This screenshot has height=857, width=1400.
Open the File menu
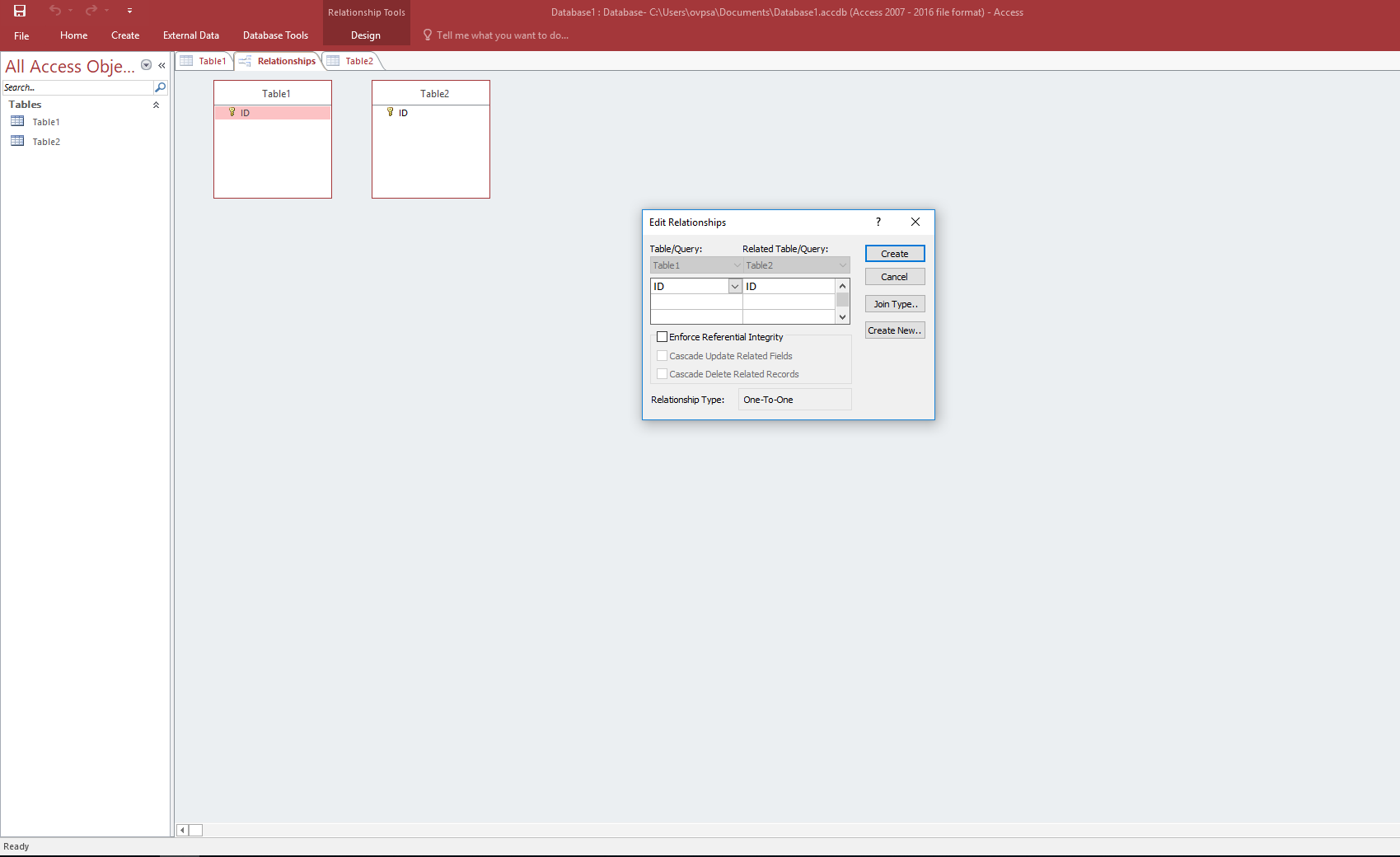21,35
